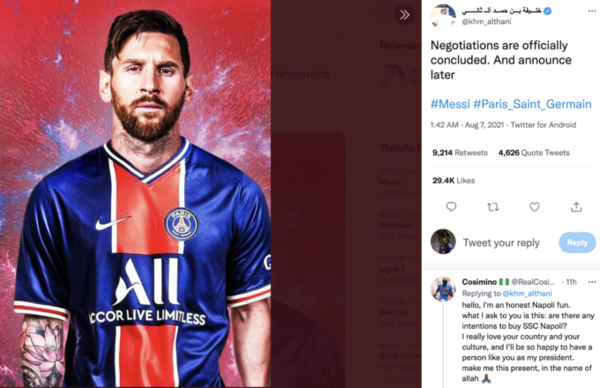Image resolution: width=600 pixels, height=388 pixels.
Task: Open the tweet's three-dot more menu
Action: (592, 11)
